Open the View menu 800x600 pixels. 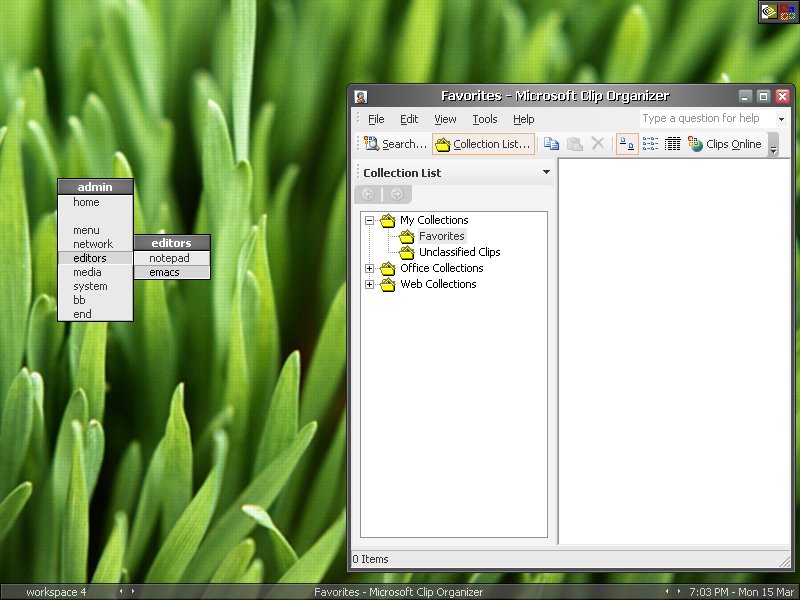445,119
